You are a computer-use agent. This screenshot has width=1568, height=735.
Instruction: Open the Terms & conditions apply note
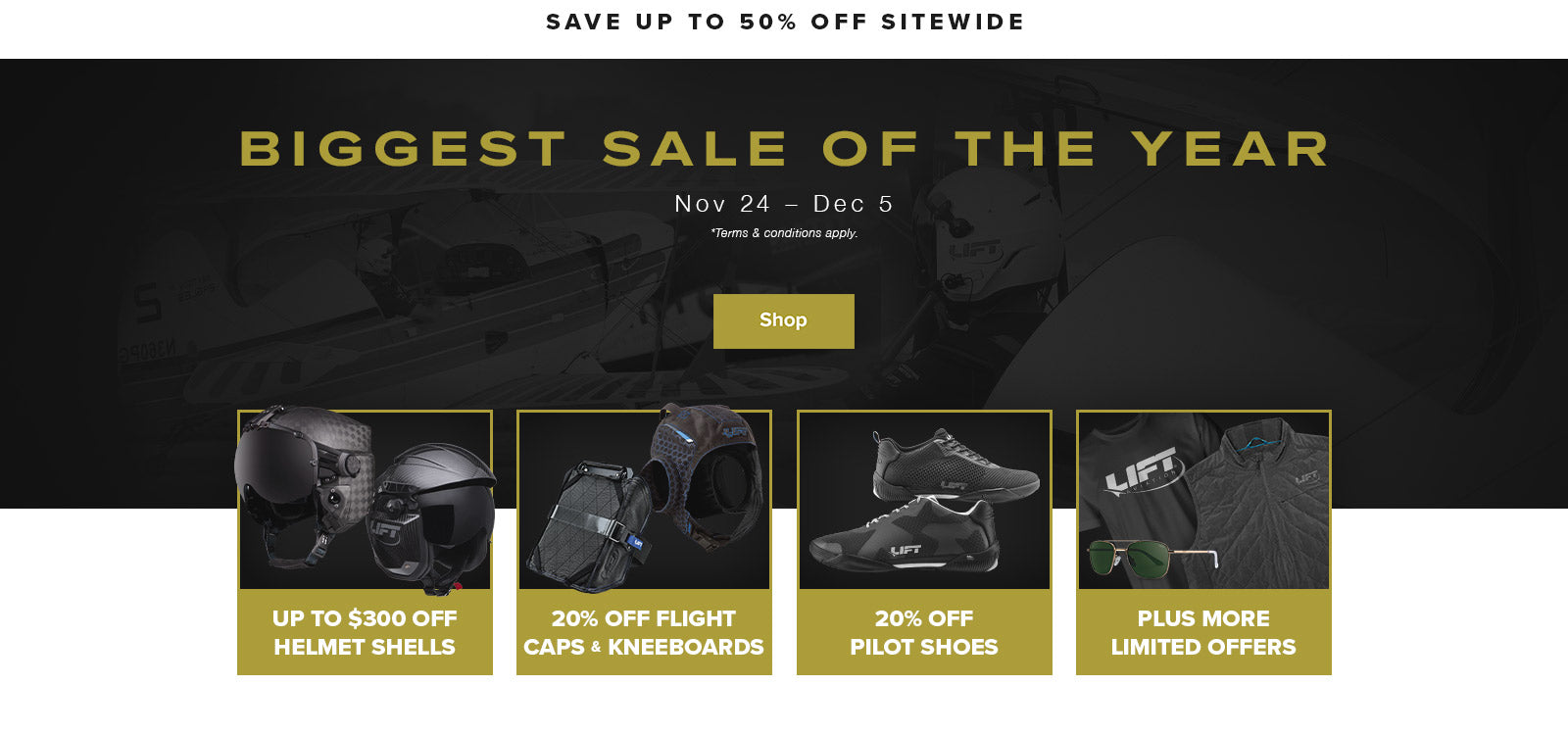784,233
